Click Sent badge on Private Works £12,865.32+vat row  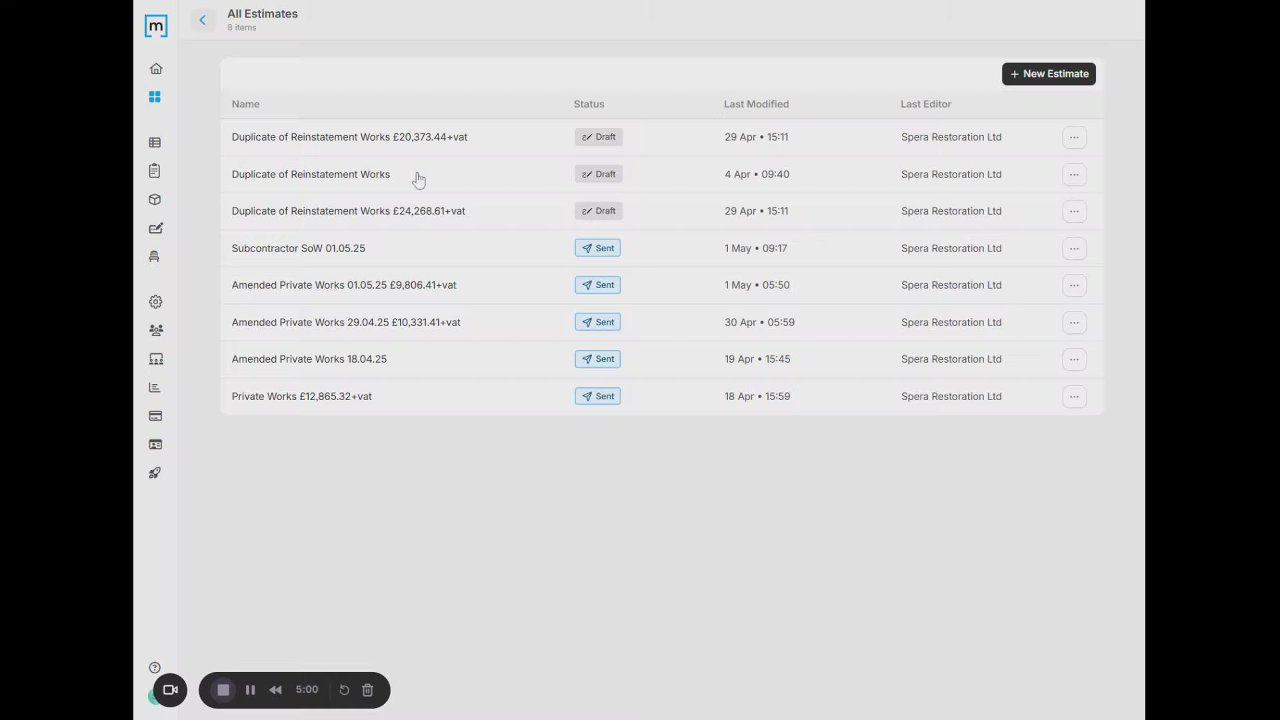pyautogui.click(x=597, y=396)
